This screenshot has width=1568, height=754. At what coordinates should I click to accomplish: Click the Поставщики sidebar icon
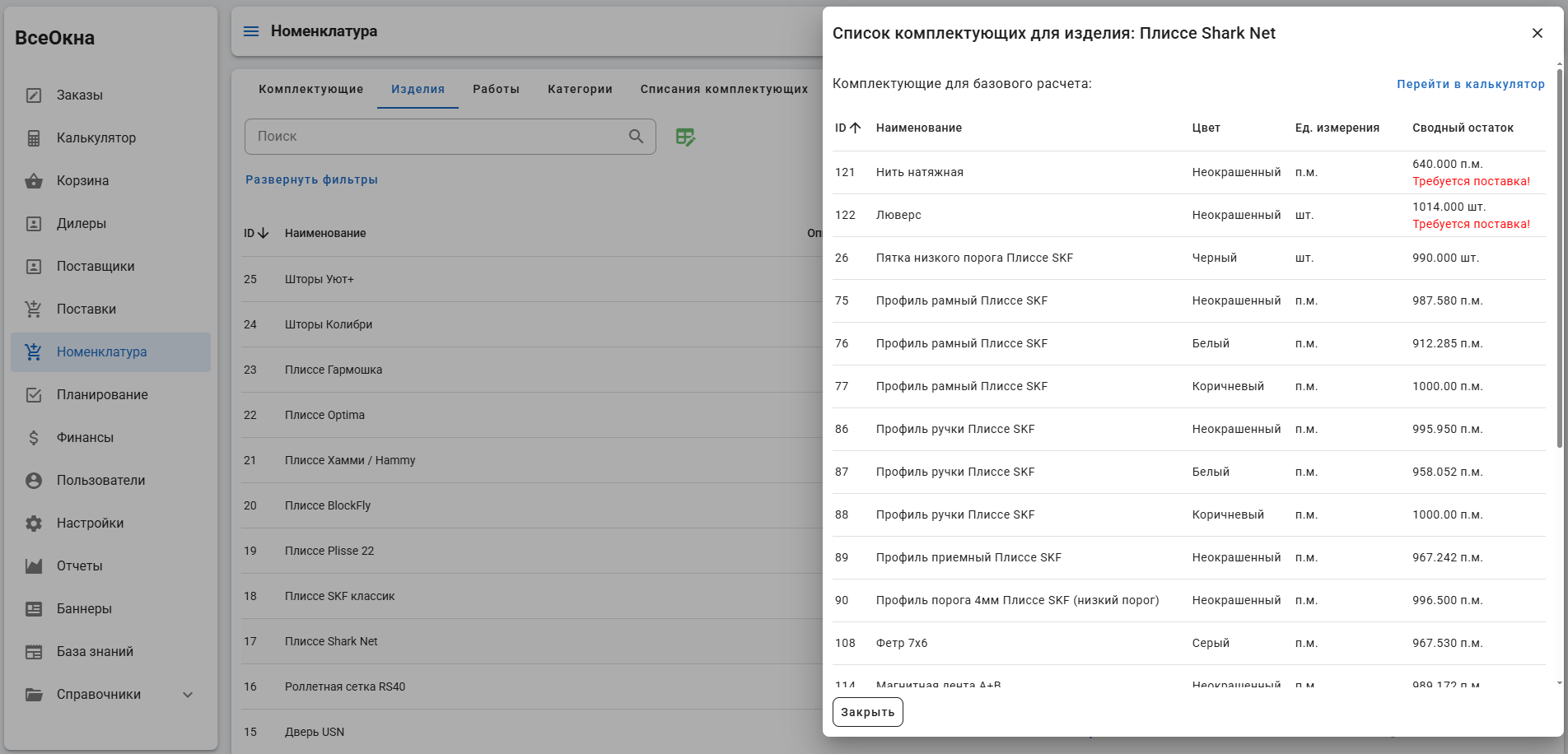click(x=34, y=267)
